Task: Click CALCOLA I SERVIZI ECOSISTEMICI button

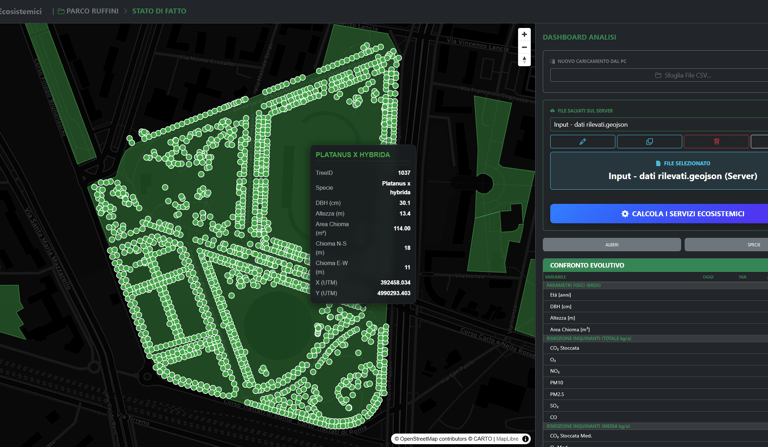Action: [659, 213]
